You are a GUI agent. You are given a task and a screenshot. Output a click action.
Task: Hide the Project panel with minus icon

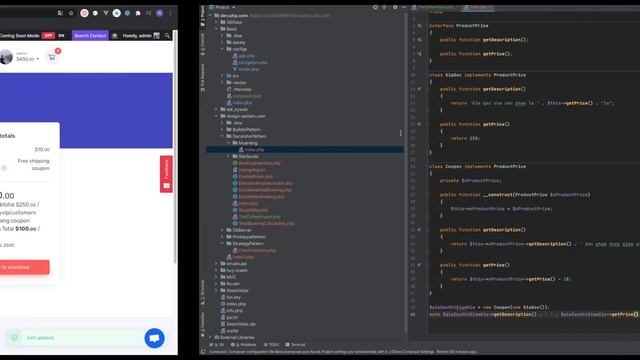point(404,7)
